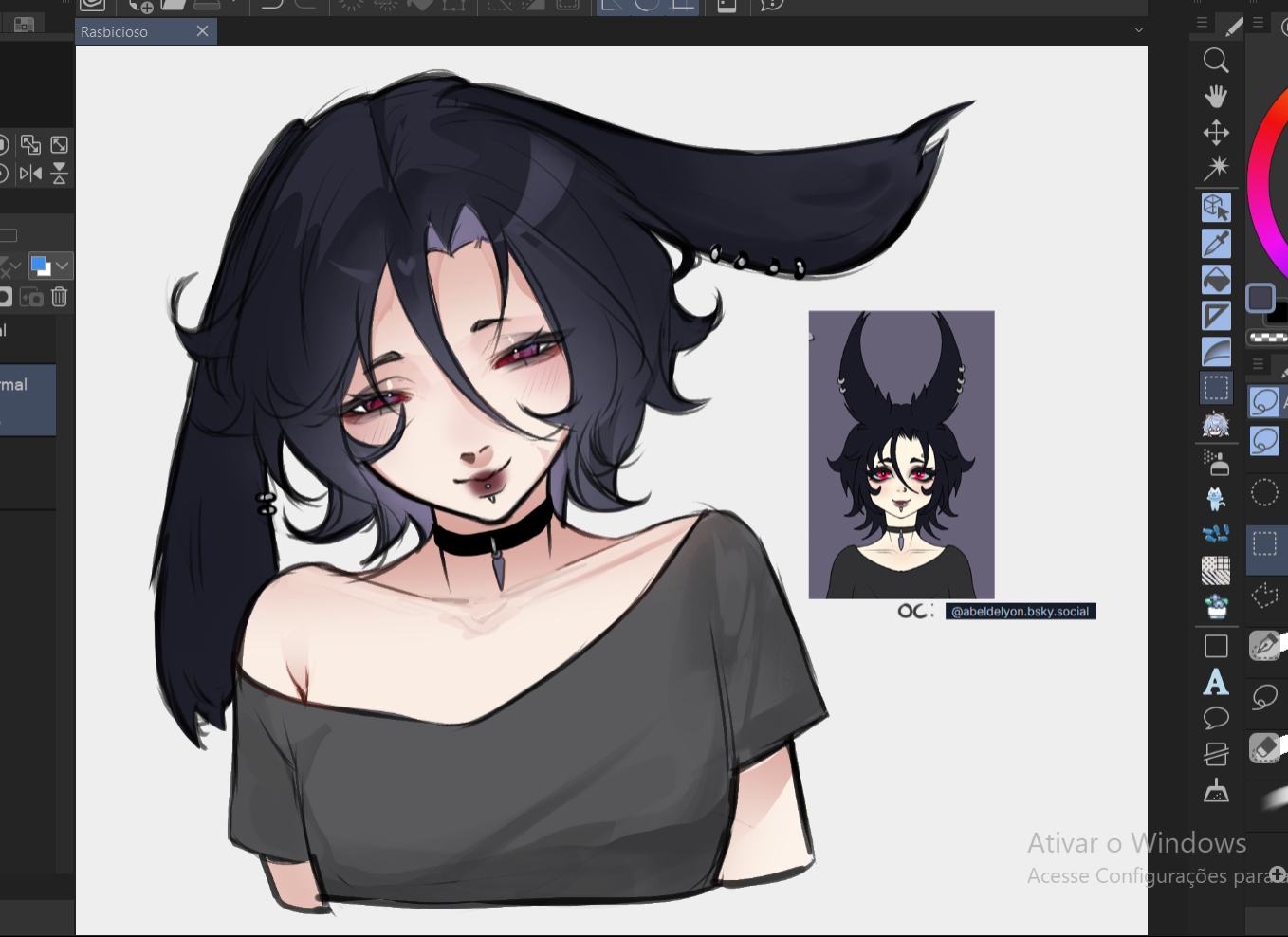Select the Hand pan tool
Viewport: 1288px width, 937px height.
tap(1216, 97)
